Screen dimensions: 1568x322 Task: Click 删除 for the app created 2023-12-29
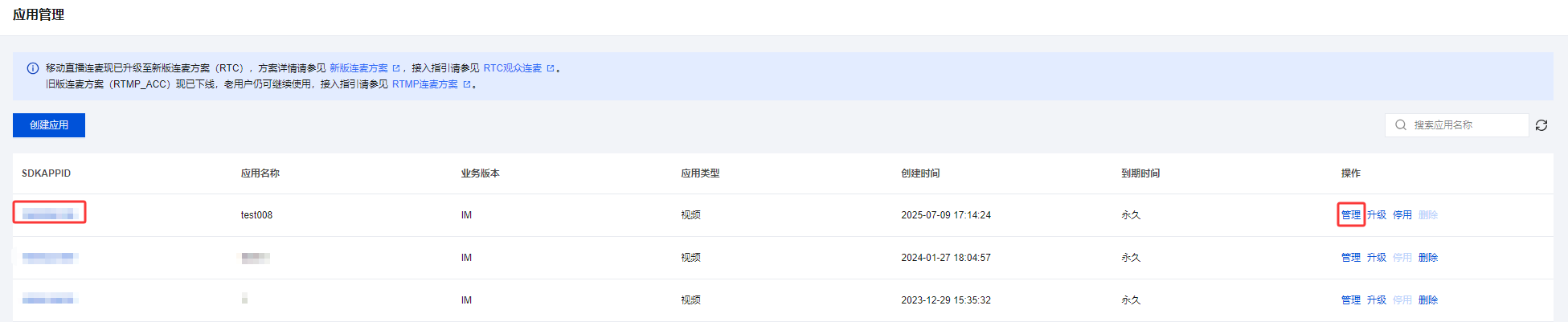(x=1428, y=300)
